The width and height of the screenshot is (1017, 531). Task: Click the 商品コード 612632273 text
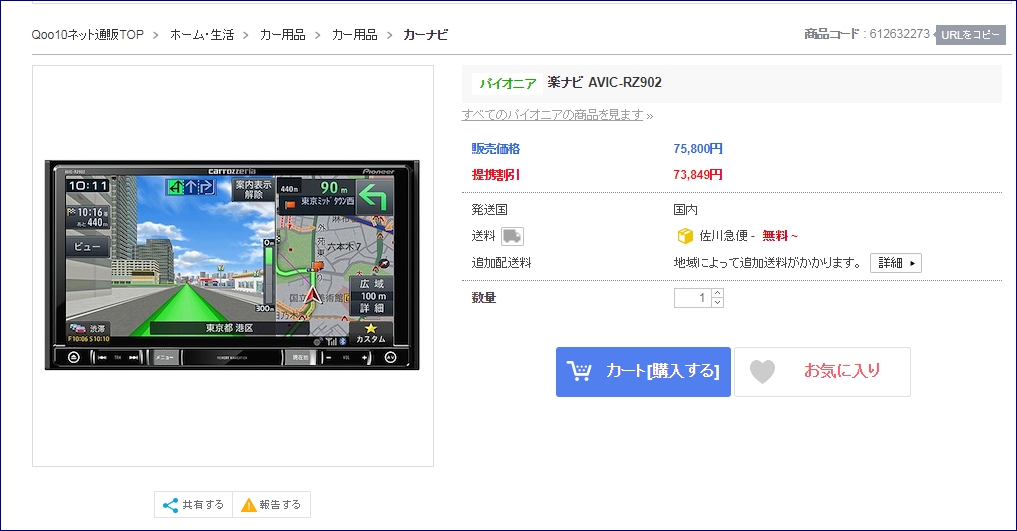tap(867, 34)
